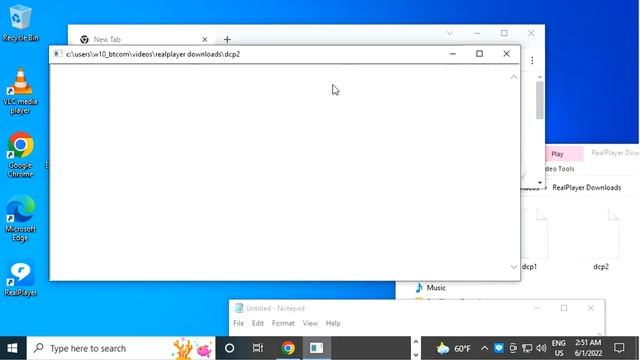Open Task View from the taskbar

point(258,348)
